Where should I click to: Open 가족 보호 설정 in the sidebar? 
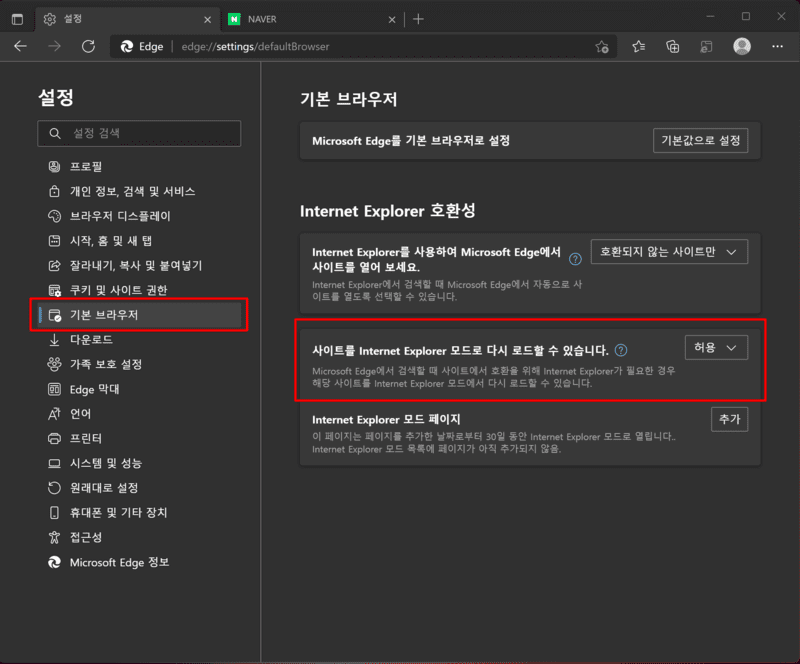[x=139, y=364]
